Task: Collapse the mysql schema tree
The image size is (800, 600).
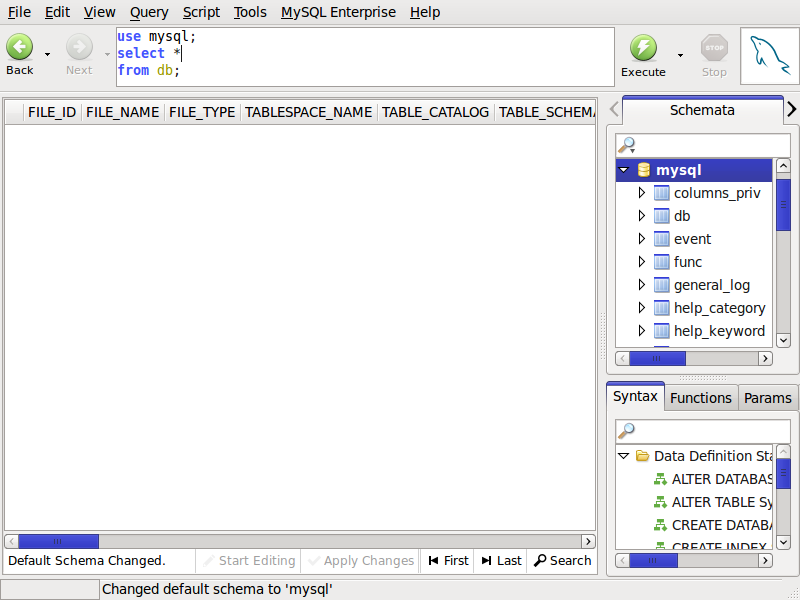Action: (624, 170)
